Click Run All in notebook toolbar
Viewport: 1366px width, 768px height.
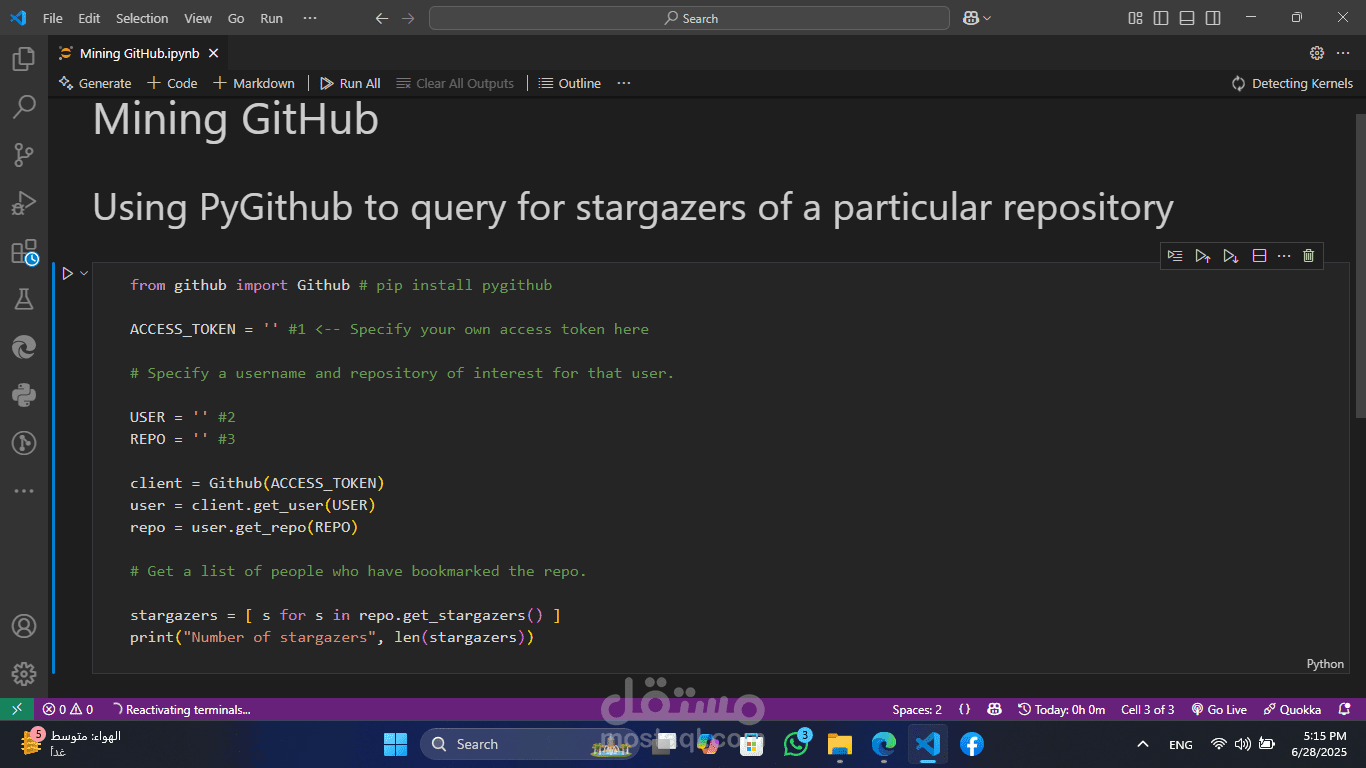click(x=350, y=83)
